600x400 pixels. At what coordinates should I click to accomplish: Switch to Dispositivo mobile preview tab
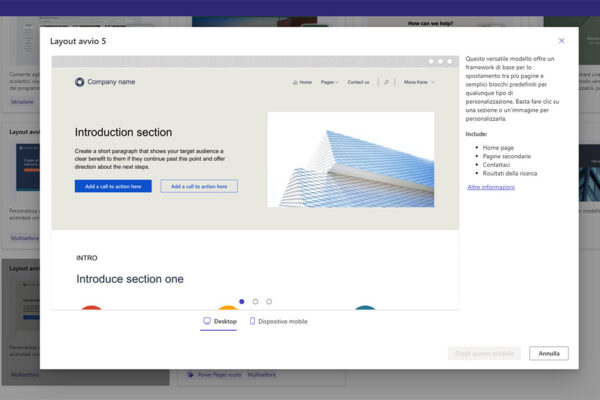[278, 322]
